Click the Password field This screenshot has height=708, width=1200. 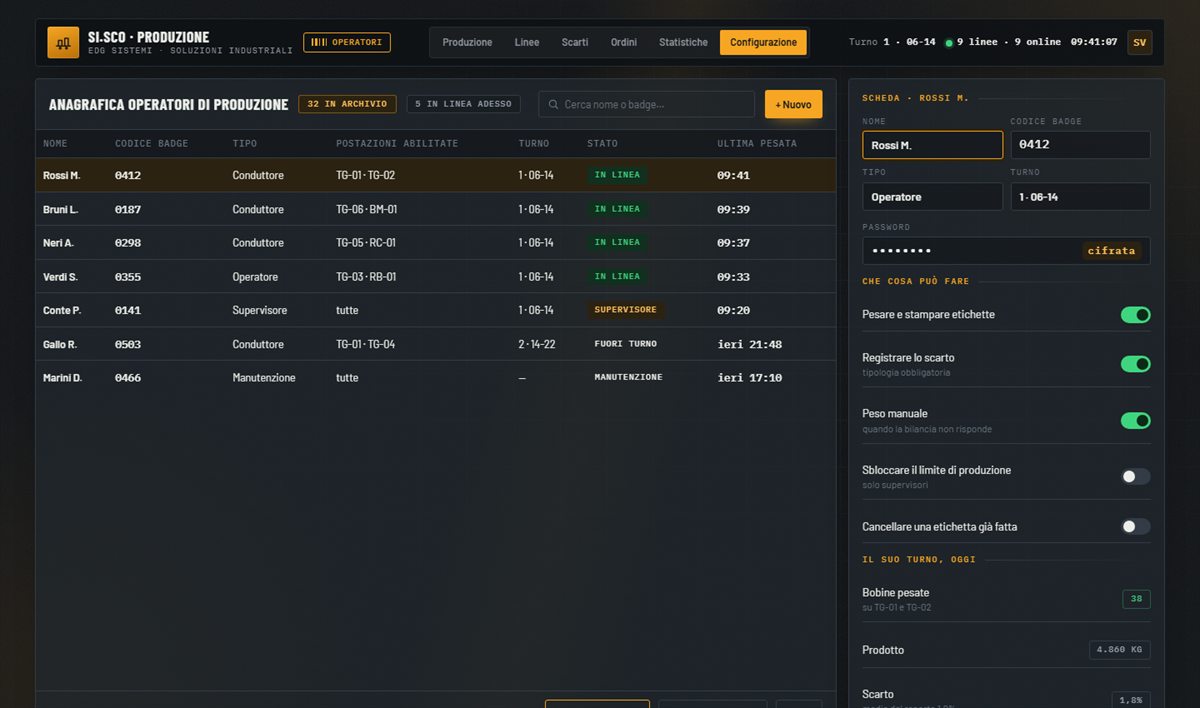coord(1006,250)
